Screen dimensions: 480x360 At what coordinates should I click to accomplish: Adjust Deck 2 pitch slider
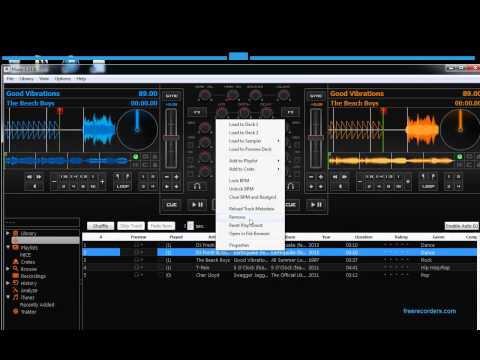tap(315, 138)
